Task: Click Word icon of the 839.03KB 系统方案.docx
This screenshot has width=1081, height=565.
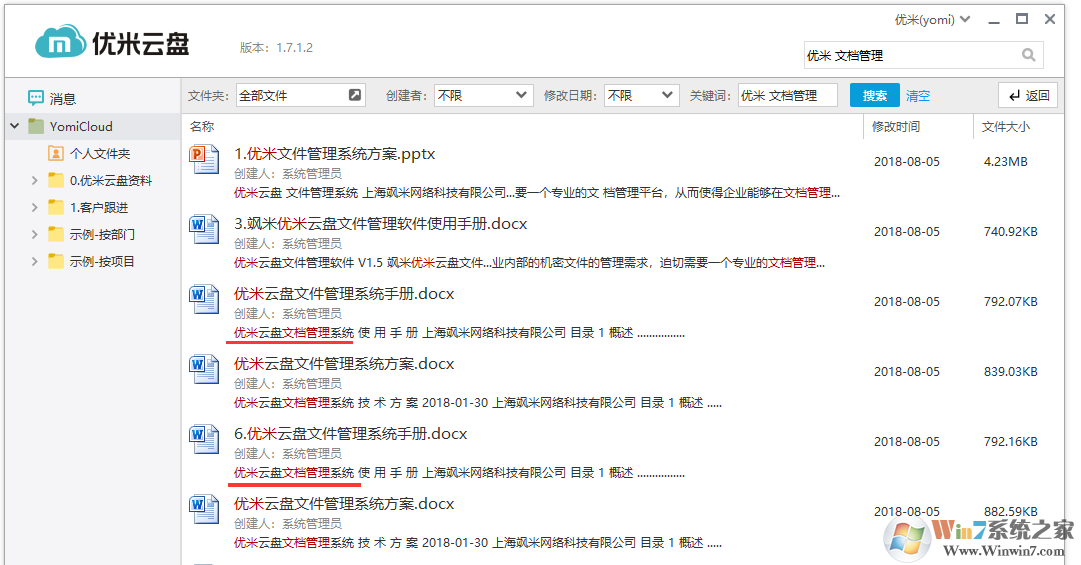Action: (x=204, y=369)
